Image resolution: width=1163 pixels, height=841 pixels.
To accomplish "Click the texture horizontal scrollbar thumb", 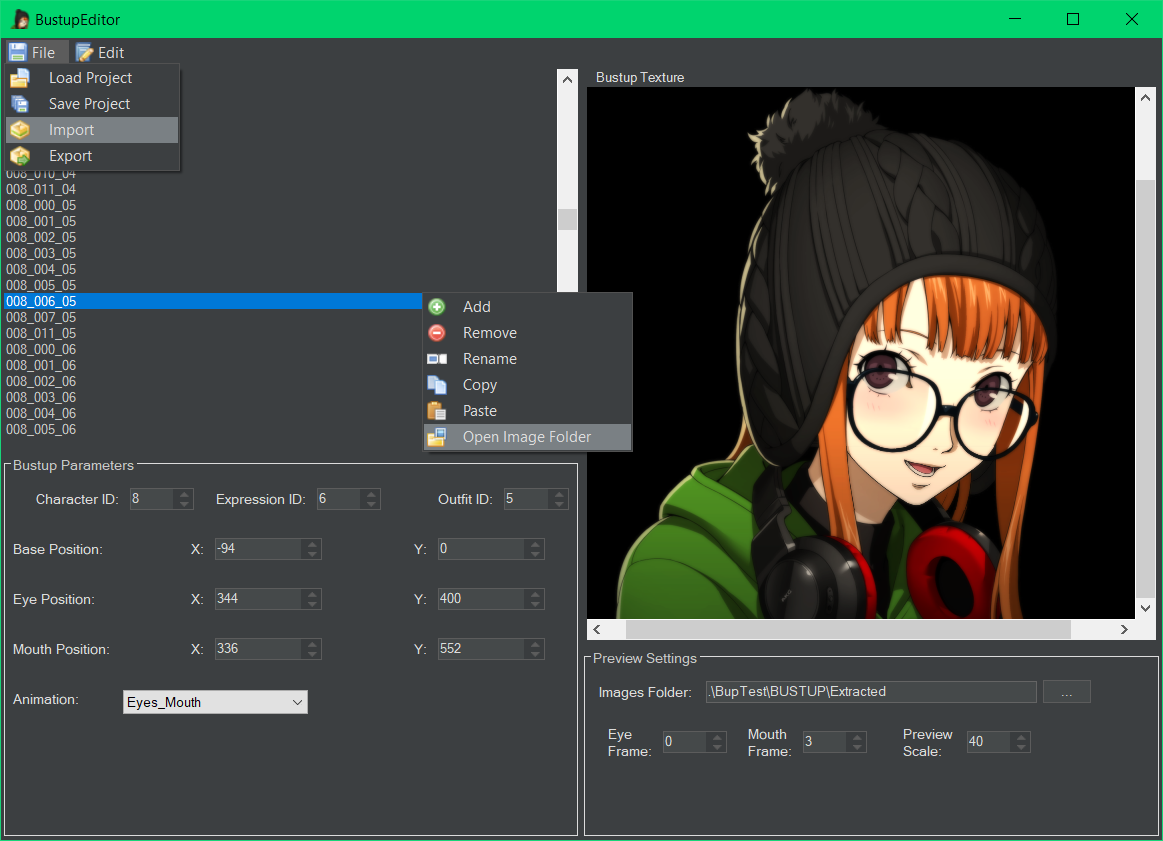I will (x=849, y=630).
